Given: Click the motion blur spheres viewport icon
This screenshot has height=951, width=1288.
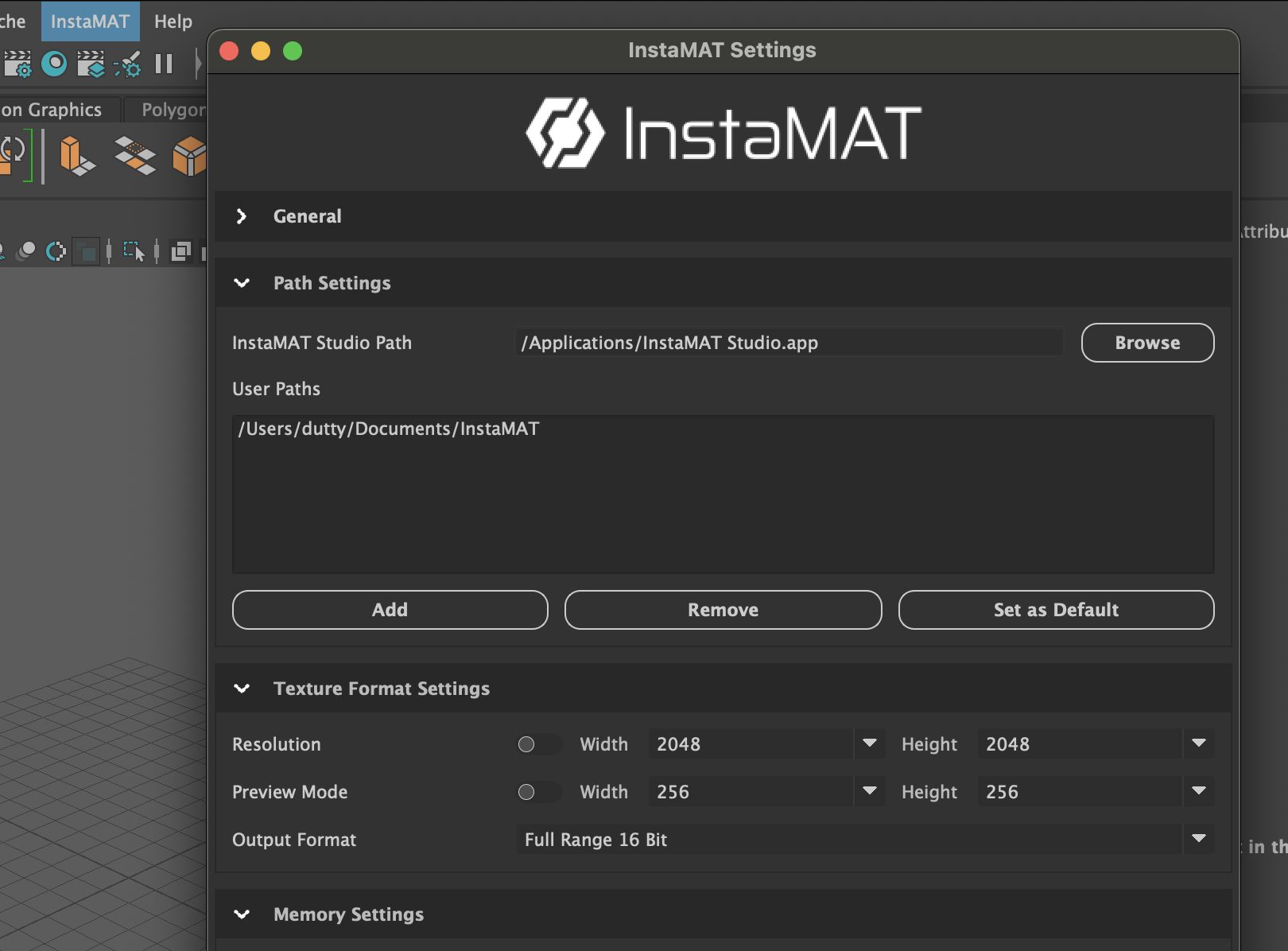Looking at the screenshot, I should [26, 251].
